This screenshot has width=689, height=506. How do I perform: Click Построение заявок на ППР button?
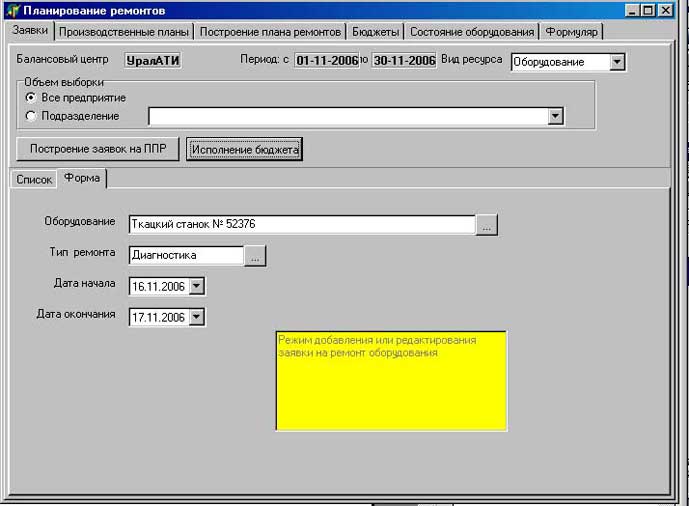98,149
